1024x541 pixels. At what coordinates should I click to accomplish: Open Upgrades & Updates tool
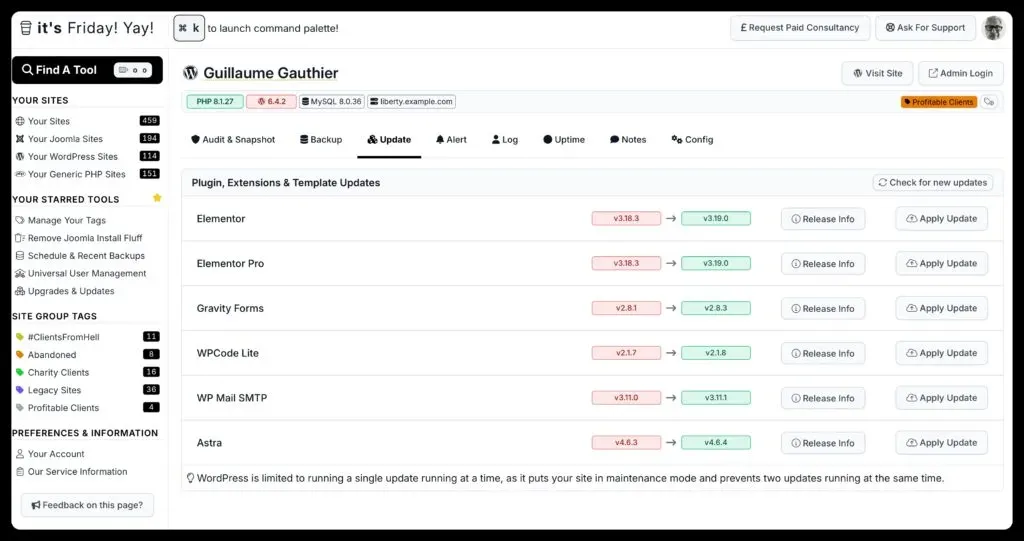pos(65,291)
